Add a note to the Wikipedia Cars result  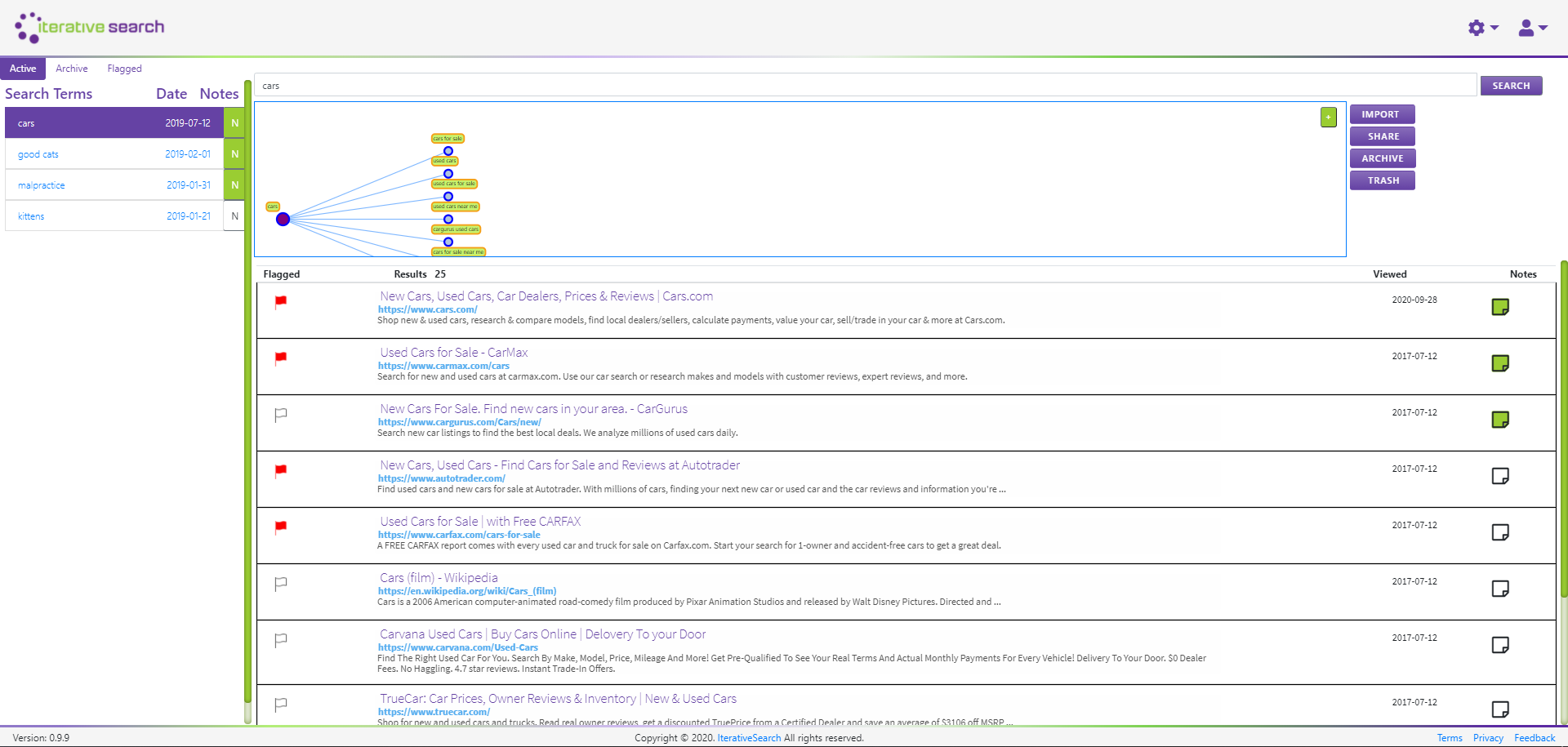click(1500, 589)
